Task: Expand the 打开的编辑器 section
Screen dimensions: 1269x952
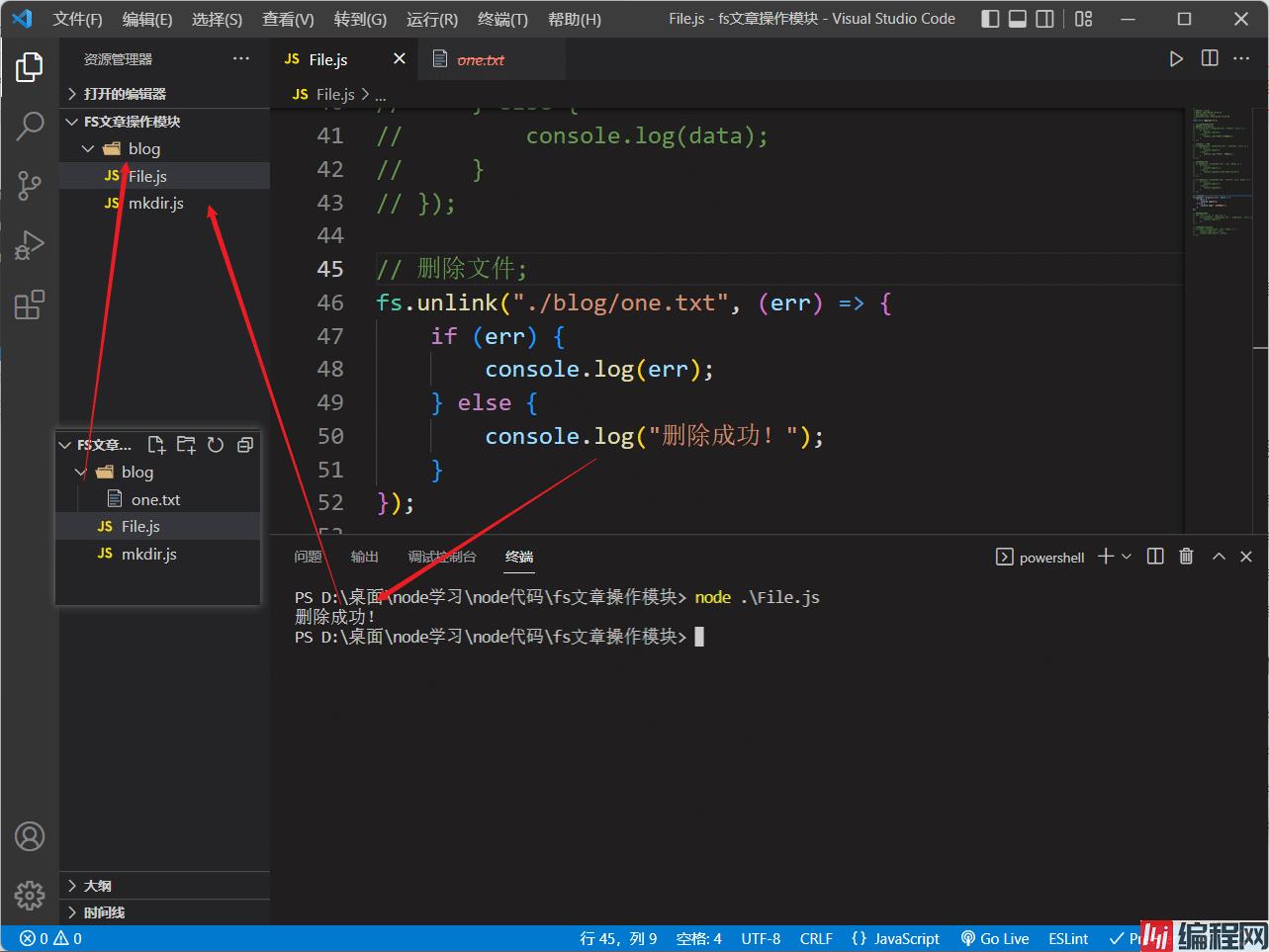Action: tap(165, 94)
